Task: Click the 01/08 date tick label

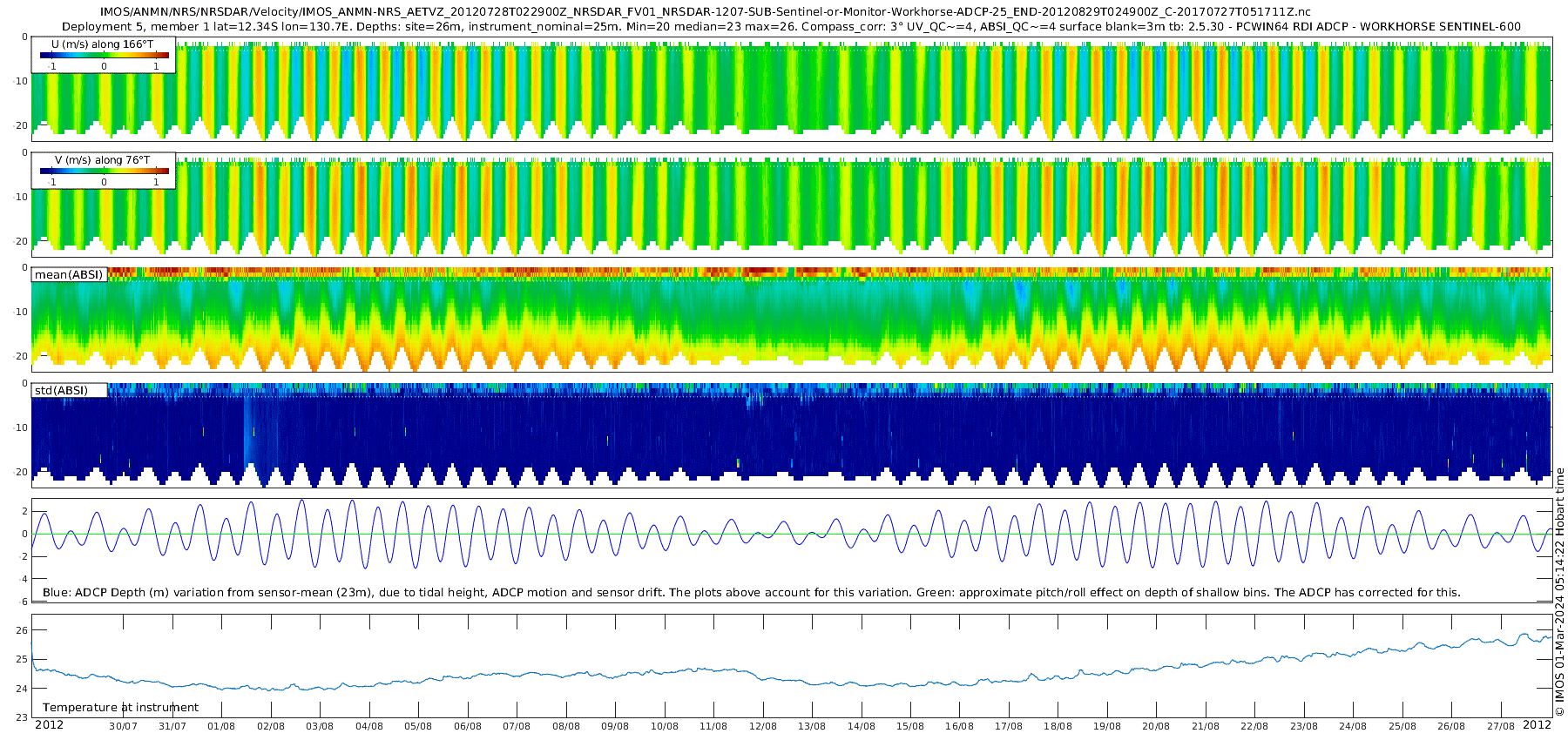Action: (x=221, y=726)
